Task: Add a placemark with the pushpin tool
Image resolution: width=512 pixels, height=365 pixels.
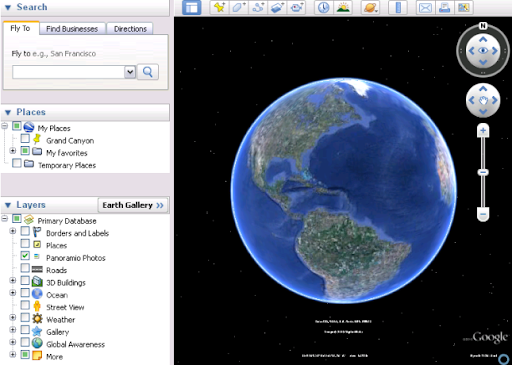Action: [219, 7]
